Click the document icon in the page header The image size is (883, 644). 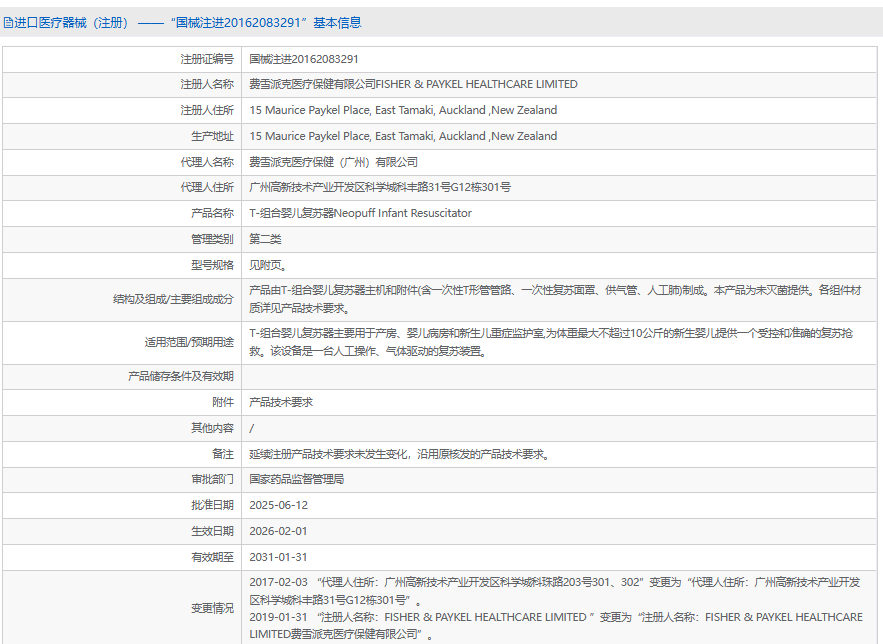tap(8, 23)
